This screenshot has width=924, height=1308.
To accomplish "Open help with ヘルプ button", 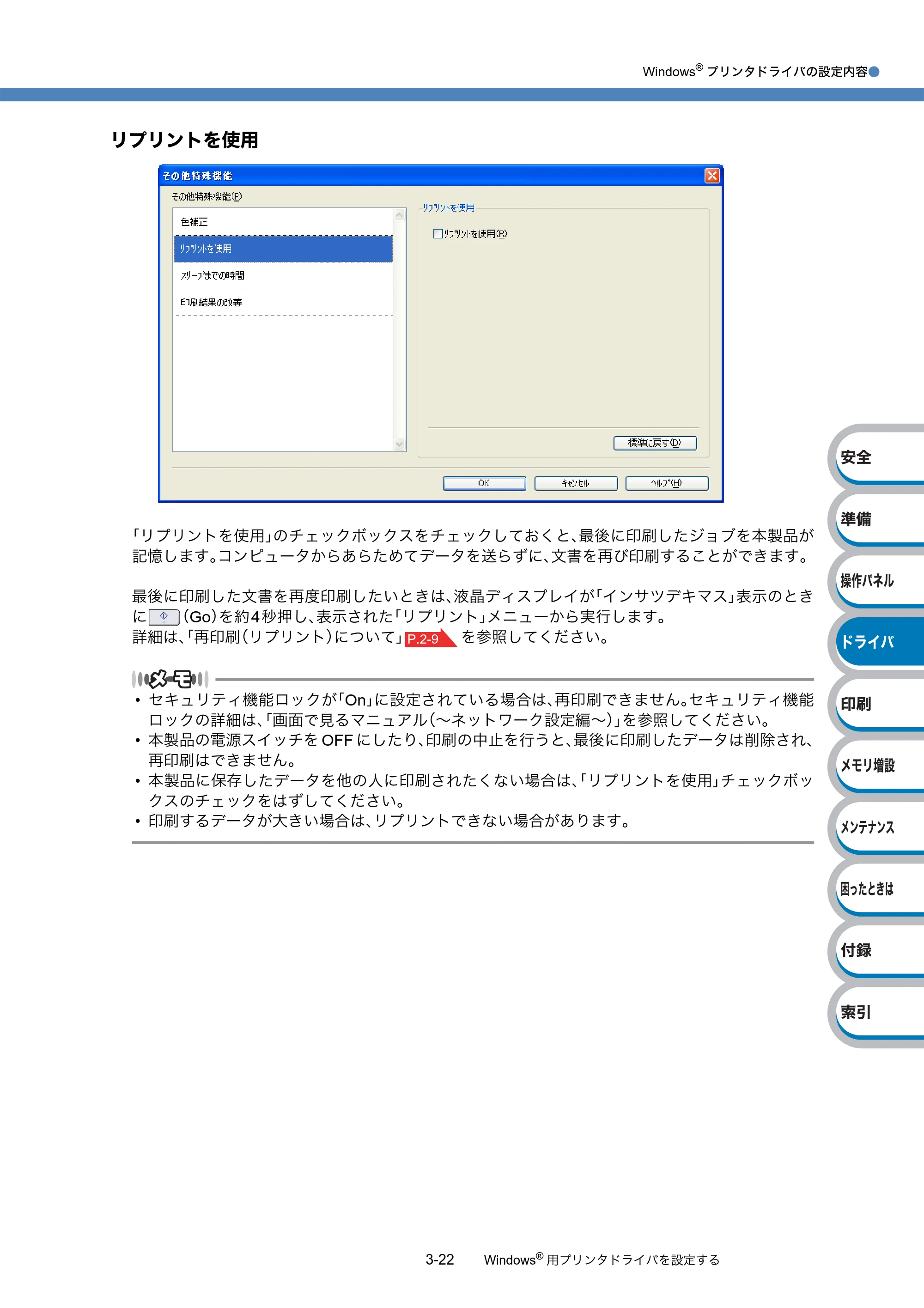I will point(667,483).
